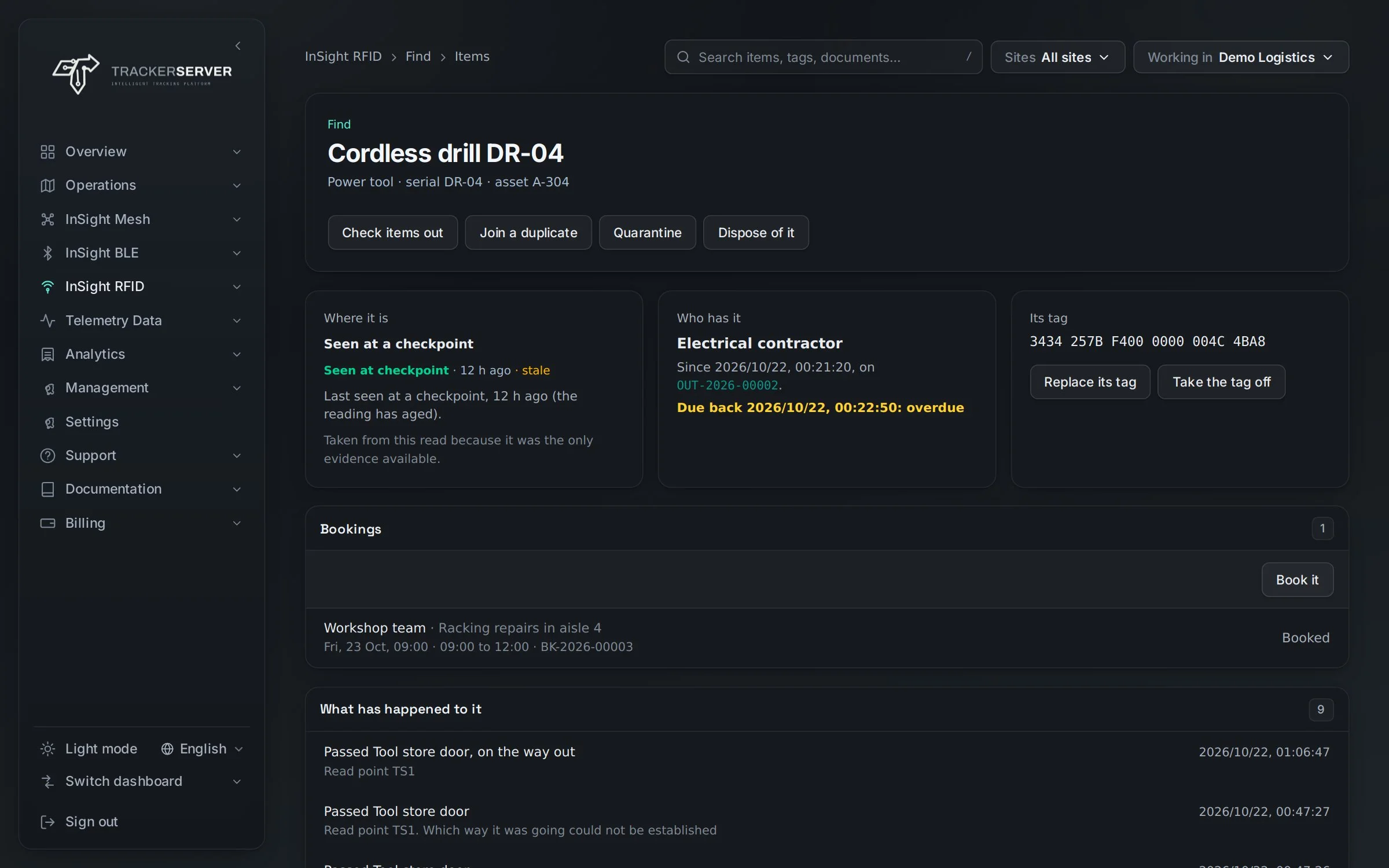Open the Billing menu item
Image resolution: width=1389 pixels, height=868 pixels.
(x=141, y=523)
